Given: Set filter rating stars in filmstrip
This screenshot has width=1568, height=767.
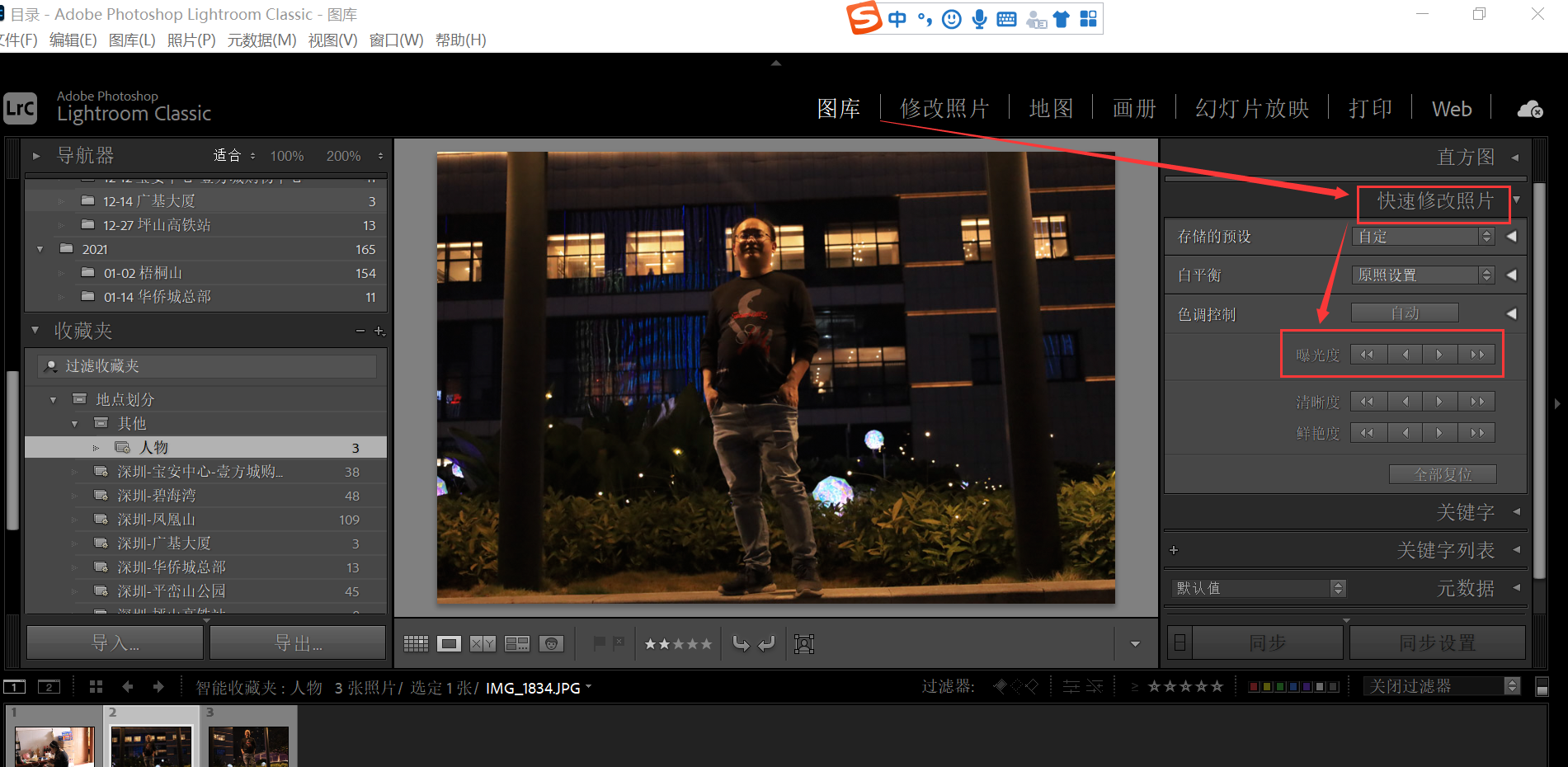Looking at the screenshot, I should (1185, 686).
